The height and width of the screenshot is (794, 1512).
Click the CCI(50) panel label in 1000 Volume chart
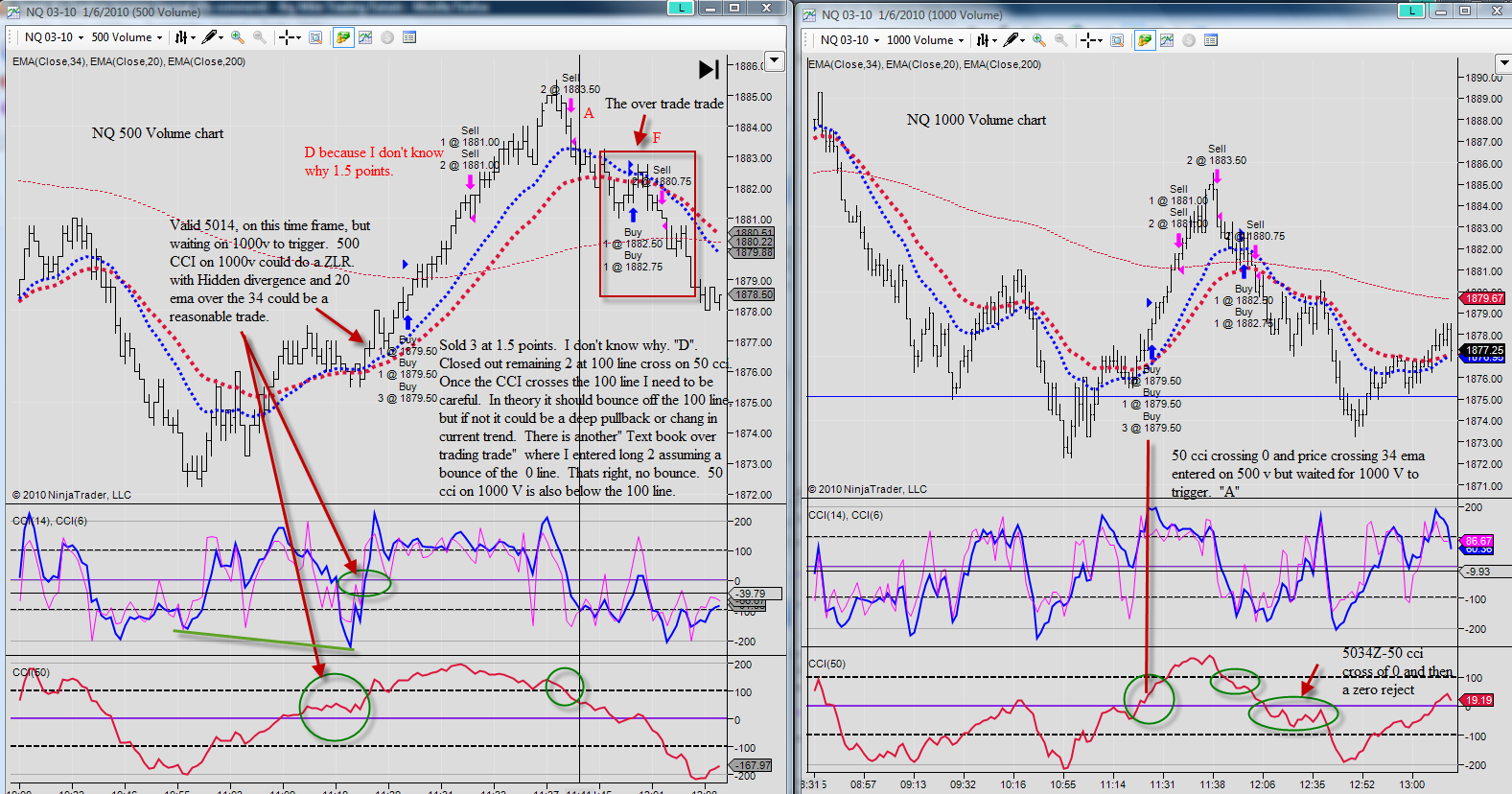tap(826, 664)
